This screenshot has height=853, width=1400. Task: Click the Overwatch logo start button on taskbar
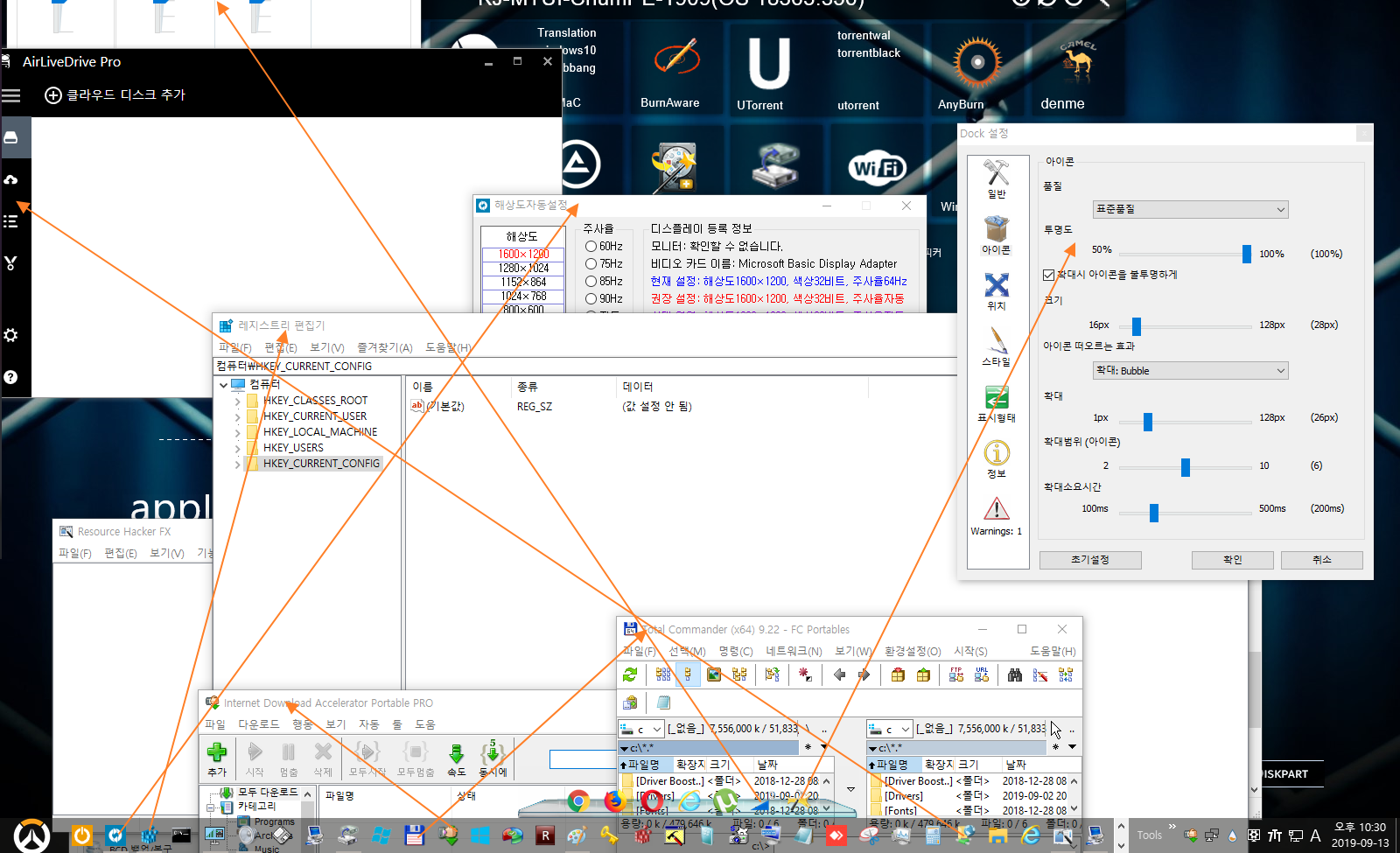coord(31,836)
